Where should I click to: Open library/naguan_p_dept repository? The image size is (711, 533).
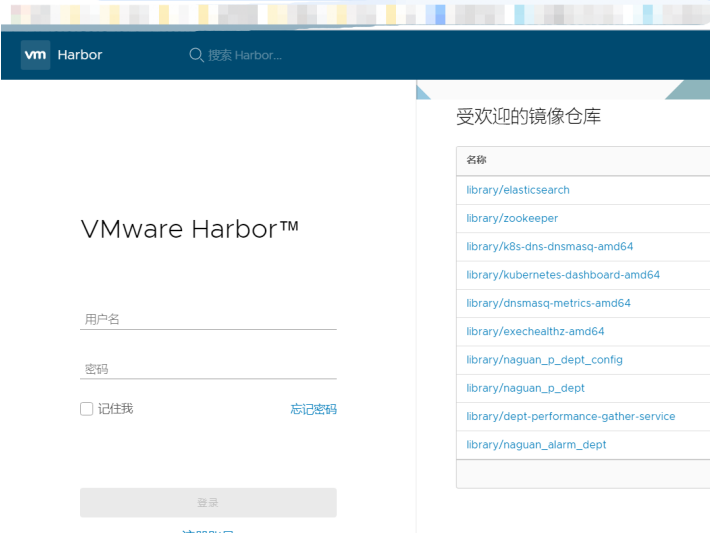(x=525, y=388)
